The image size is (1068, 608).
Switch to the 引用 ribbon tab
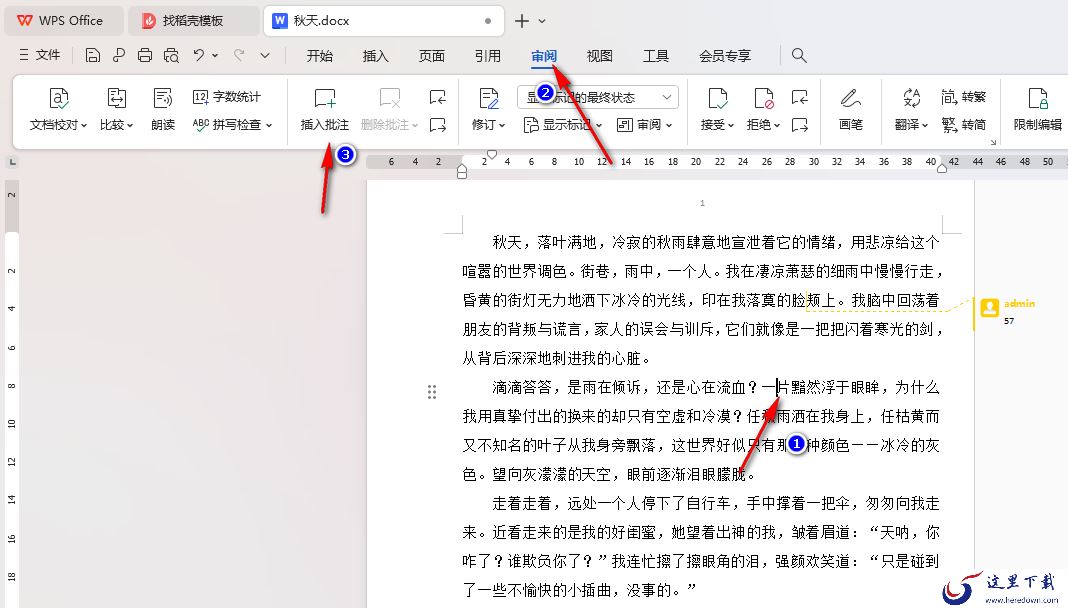[488, 56]
